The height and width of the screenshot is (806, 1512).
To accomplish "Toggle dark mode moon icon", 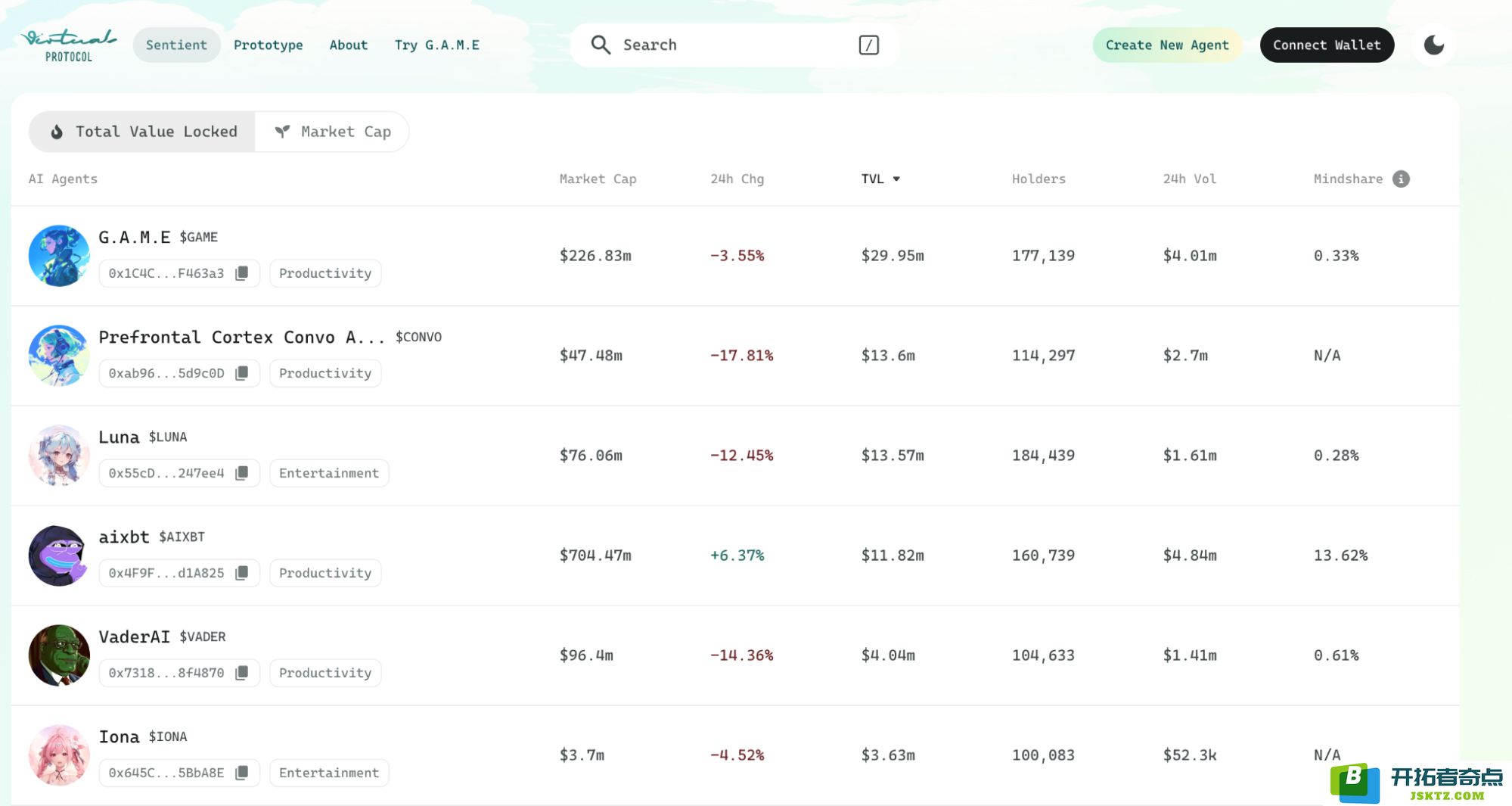I will [1433, 45].
